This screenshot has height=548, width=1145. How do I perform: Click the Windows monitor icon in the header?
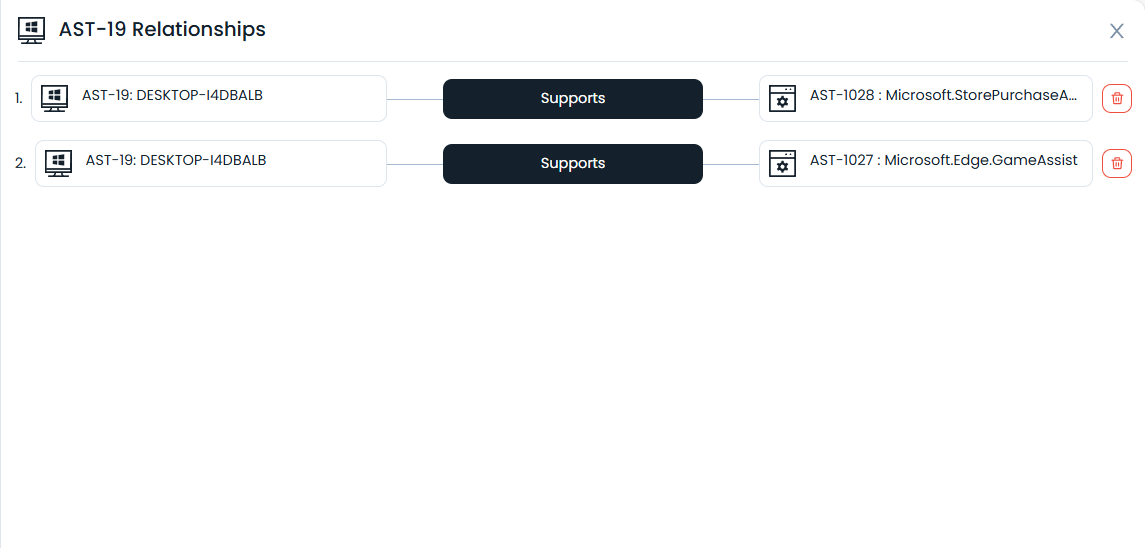coord(32,30)
